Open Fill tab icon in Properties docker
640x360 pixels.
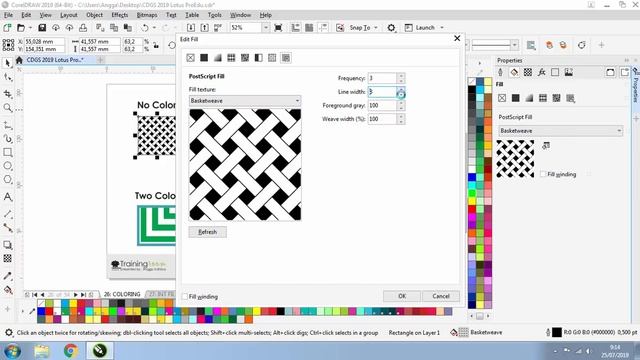(x=514, y=72)
